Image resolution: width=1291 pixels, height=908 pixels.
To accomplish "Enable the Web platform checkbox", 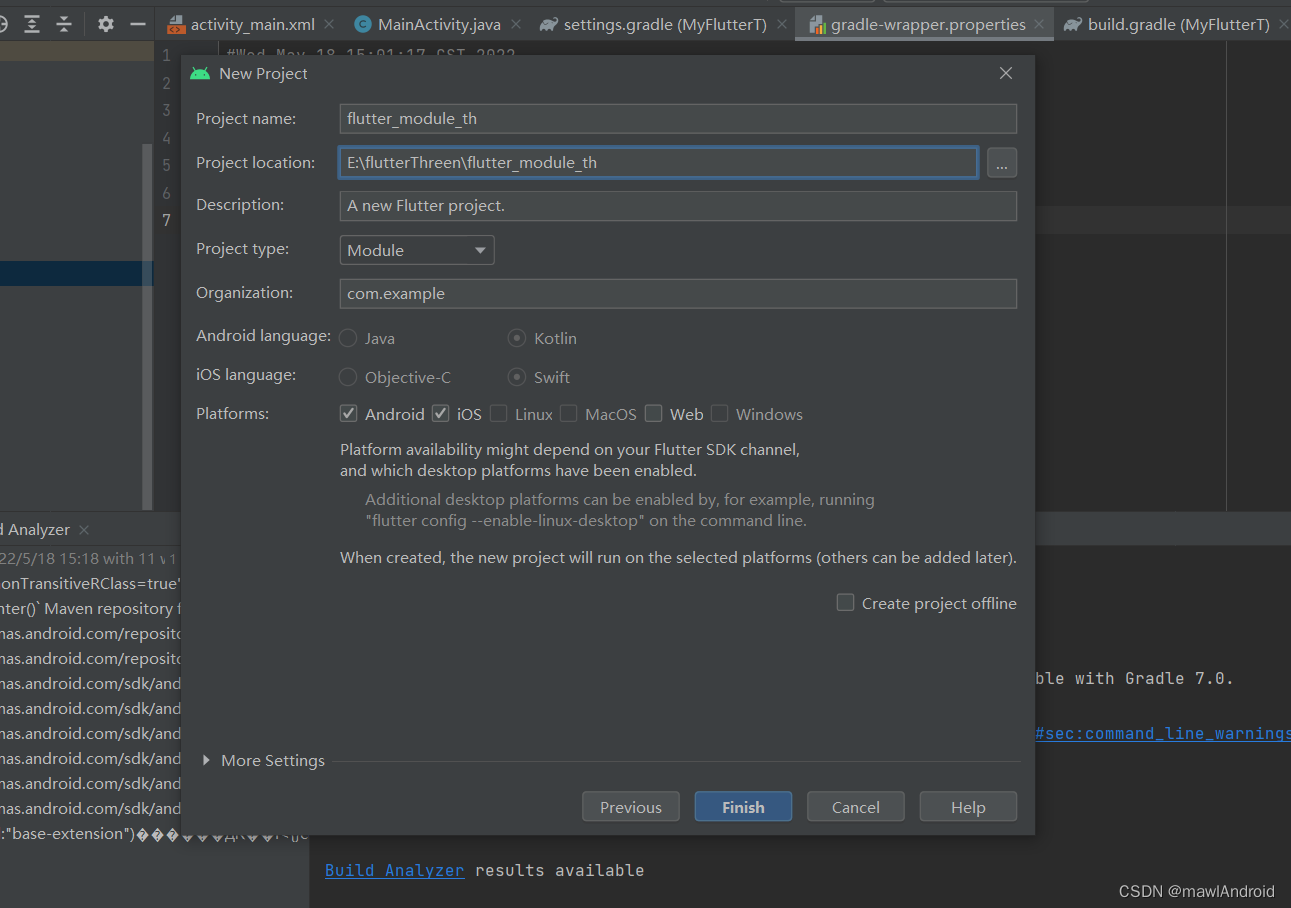I will 654,413.
